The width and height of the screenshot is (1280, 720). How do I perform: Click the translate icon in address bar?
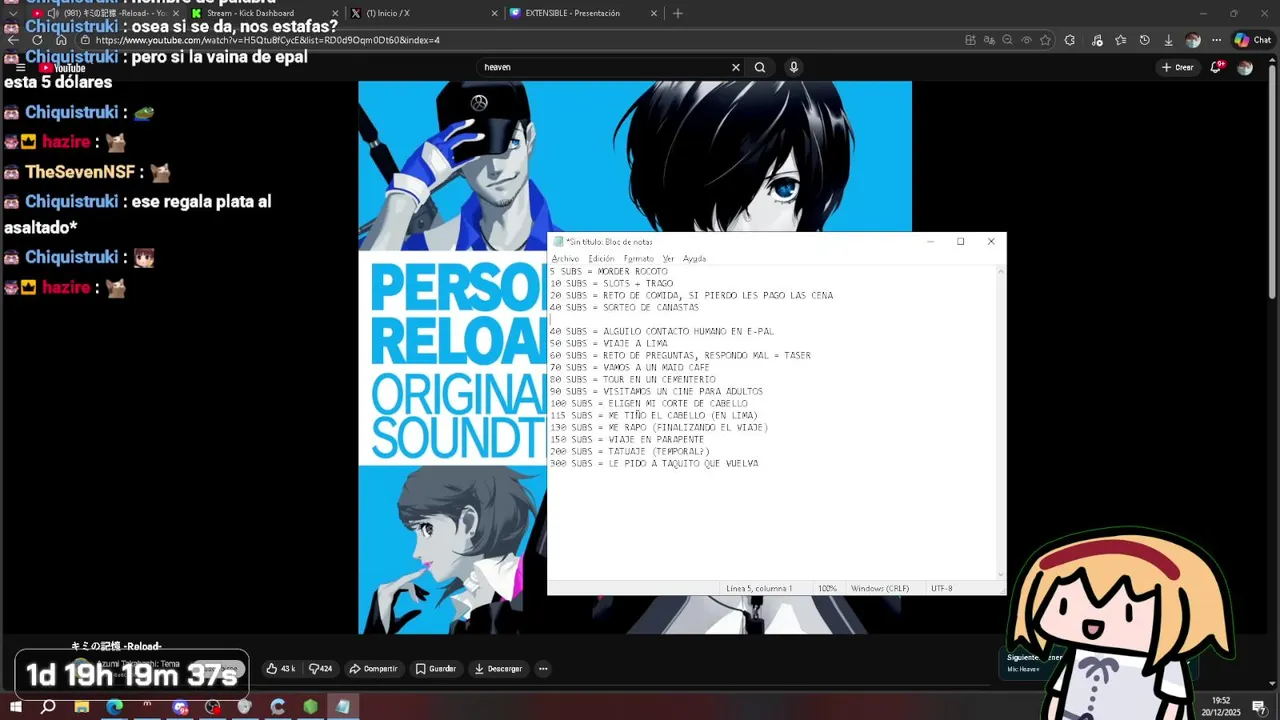989,40
